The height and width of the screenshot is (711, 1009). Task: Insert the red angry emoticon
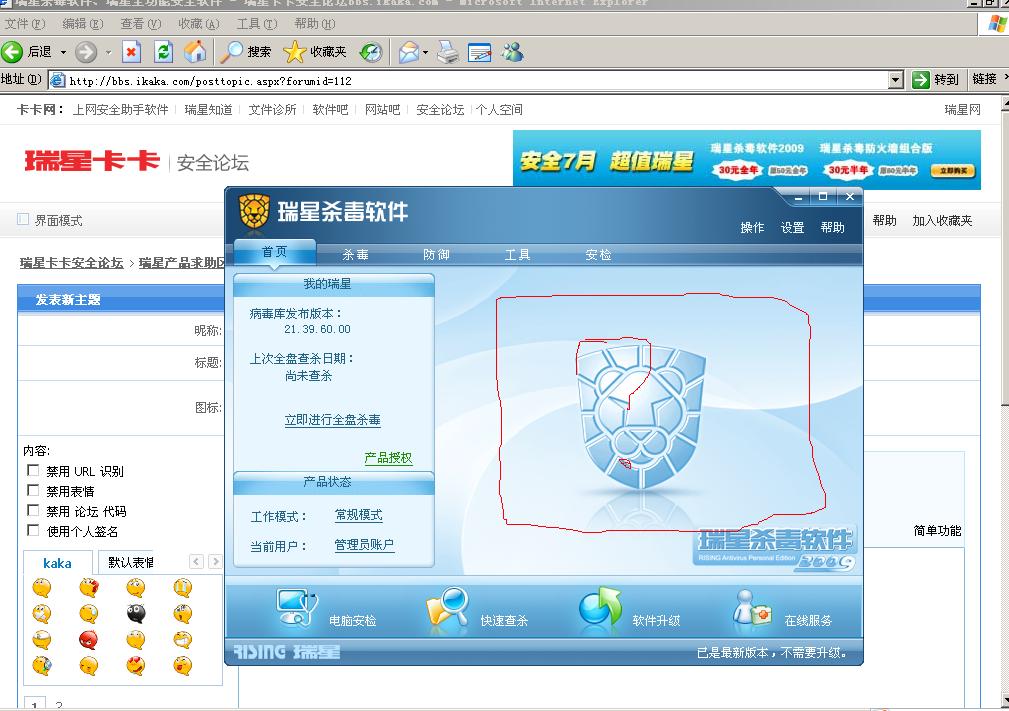[88, 640]
